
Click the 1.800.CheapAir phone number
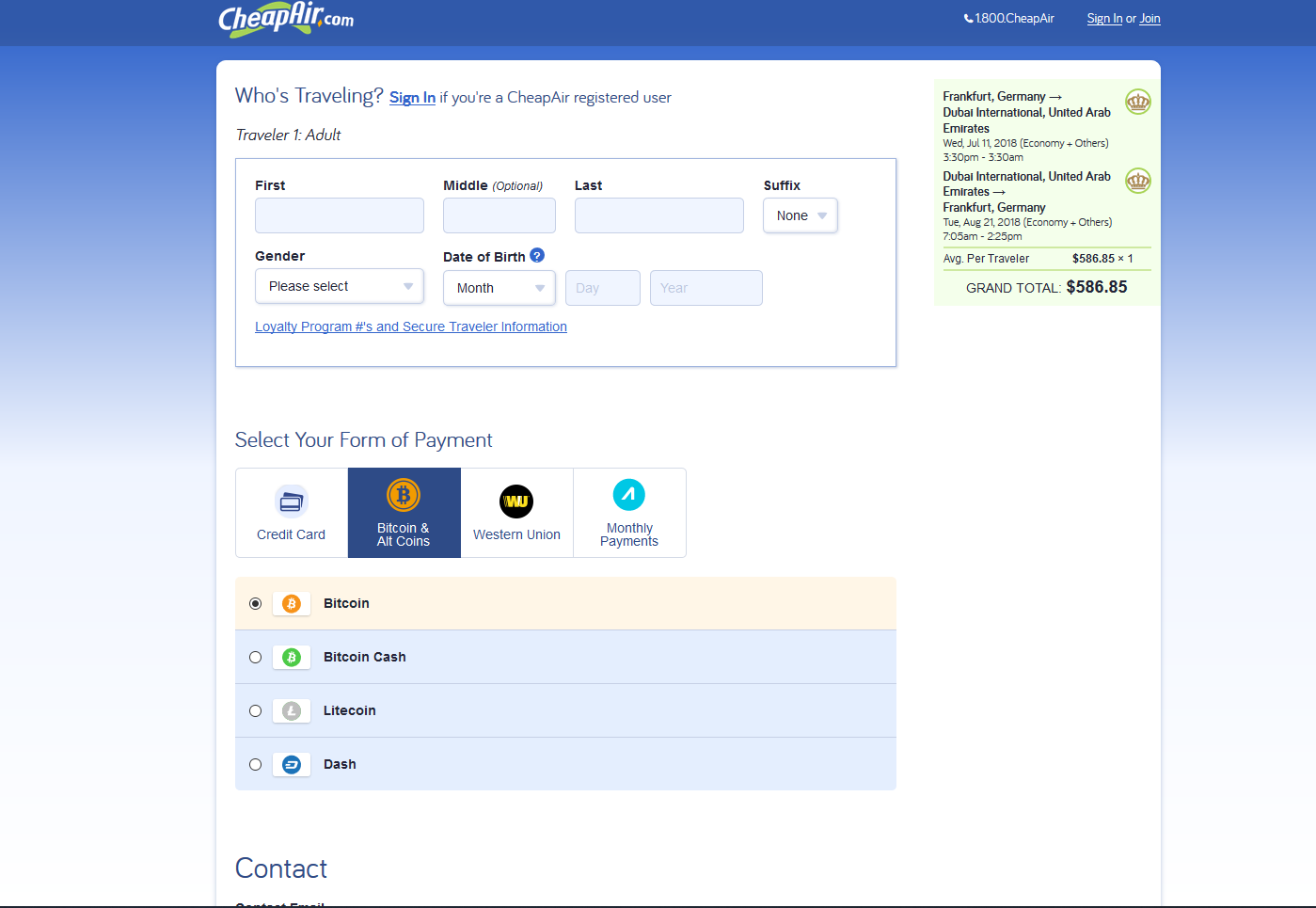pos(1014,19)
